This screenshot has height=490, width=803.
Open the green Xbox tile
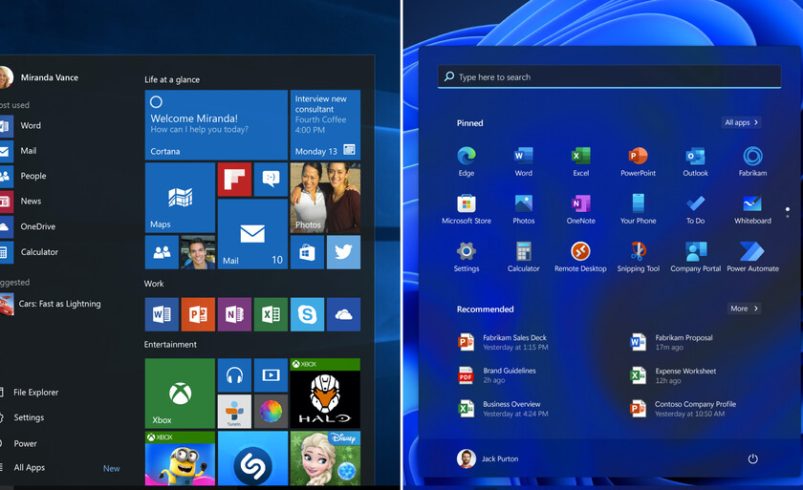click(x=180, y=394)
